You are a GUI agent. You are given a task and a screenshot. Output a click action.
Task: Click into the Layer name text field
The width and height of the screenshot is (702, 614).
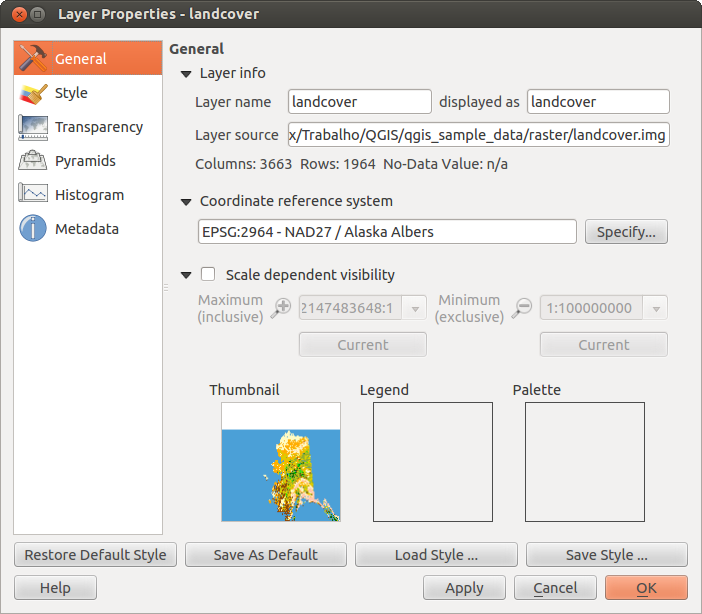pos(359,102)
